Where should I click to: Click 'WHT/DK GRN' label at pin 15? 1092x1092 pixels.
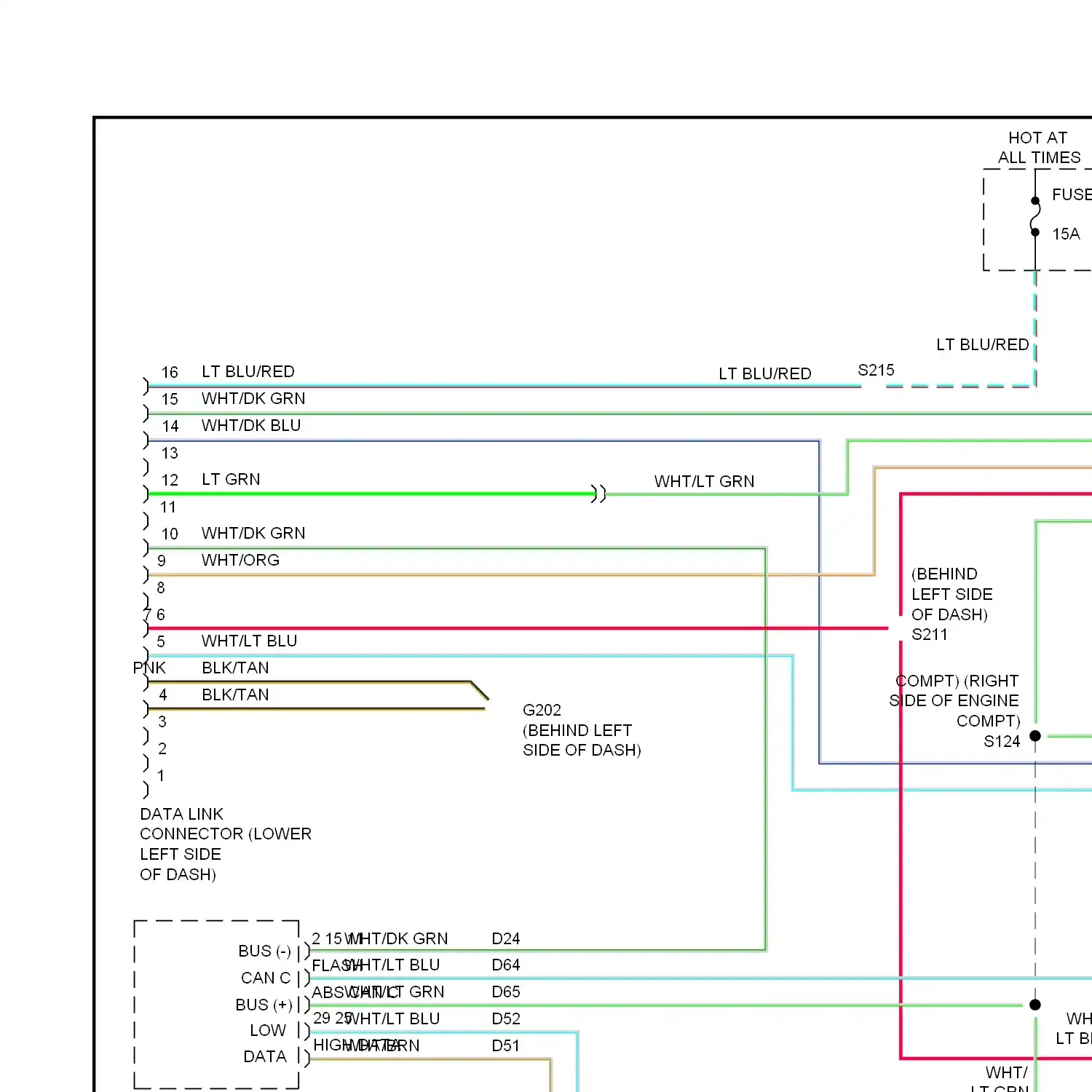pos(253,398)
